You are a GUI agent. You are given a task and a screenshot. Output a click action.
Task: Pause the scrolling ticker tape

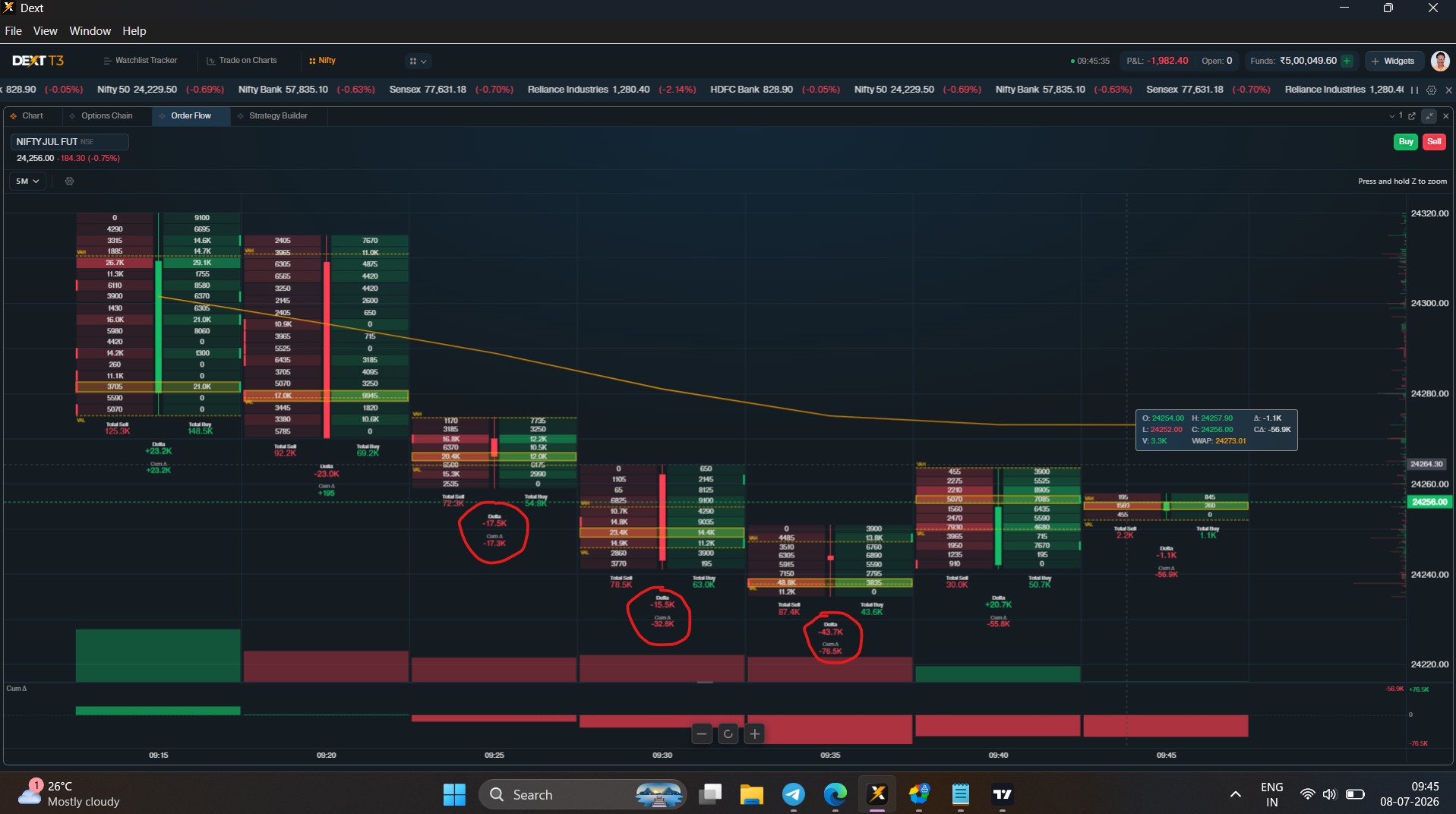click(1414, 90)
